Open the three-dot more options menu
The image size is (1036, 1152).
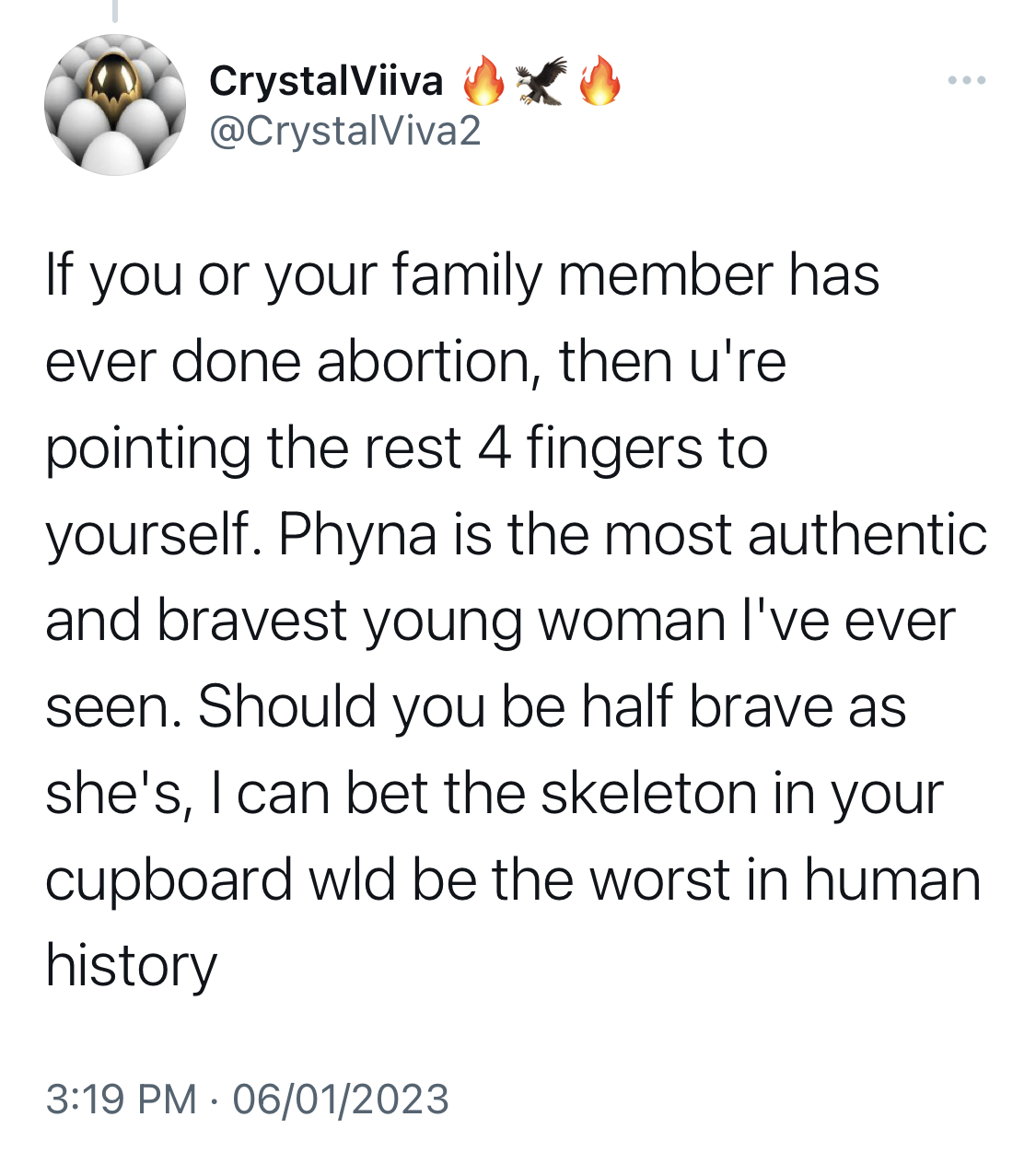coord(967,81)
